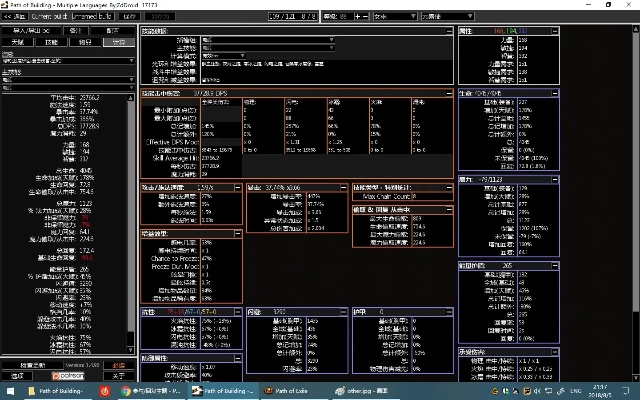Collapse the Skill Hit Damage DPS section
Image resolution: width=640 pixels, height=400 pixels.
(449, 93)
